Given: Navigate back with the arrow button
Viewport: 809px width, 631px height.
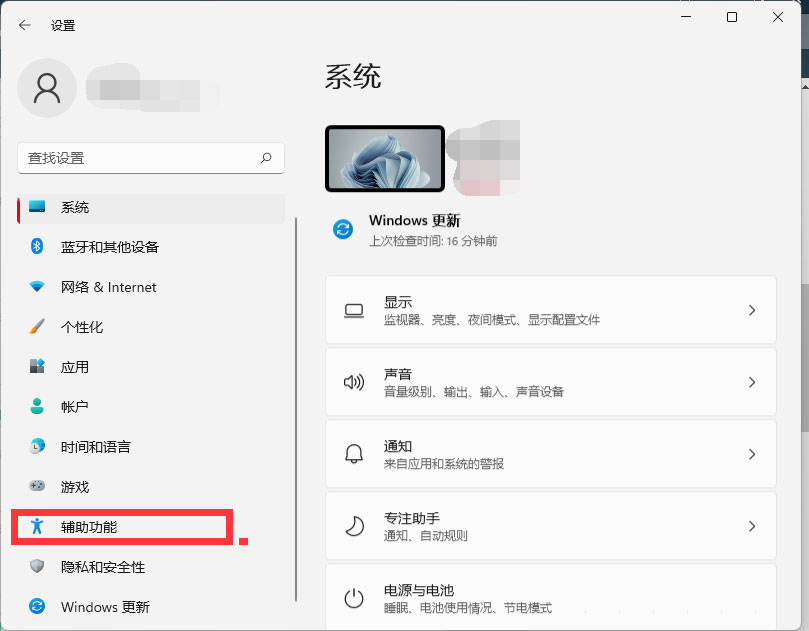Looking at the screenshot, I should [x=23, y=25].
